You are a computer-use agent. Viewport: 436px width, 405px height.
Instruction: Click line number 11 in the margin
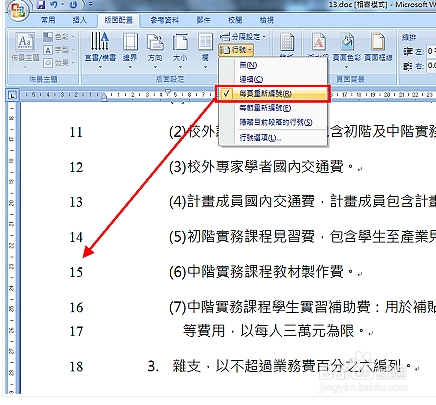pos(76,132)
